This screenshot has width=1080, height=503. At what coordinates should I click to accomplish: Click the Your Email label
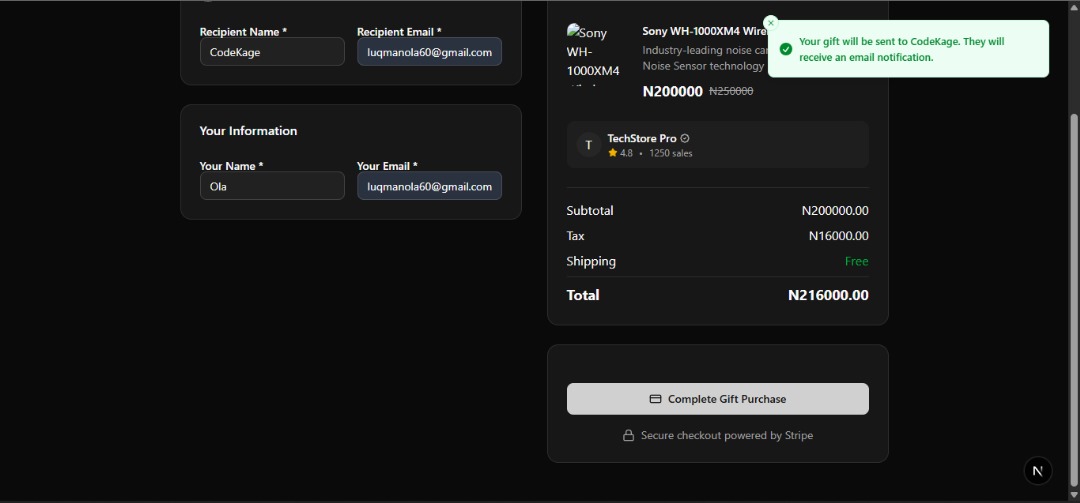386,166
